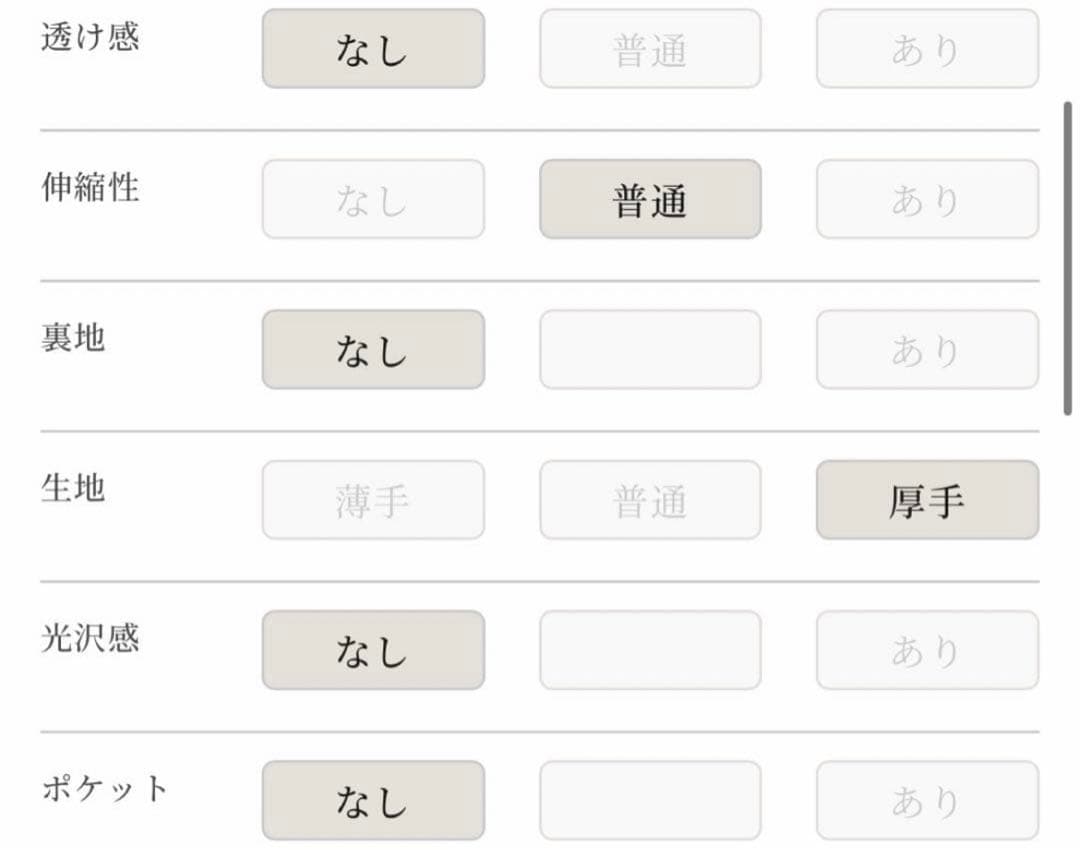This screenshot has height=850, width=1080.
Task: Set 裏地 to あり
Action: pyautogui.click(x=927, y=349)
